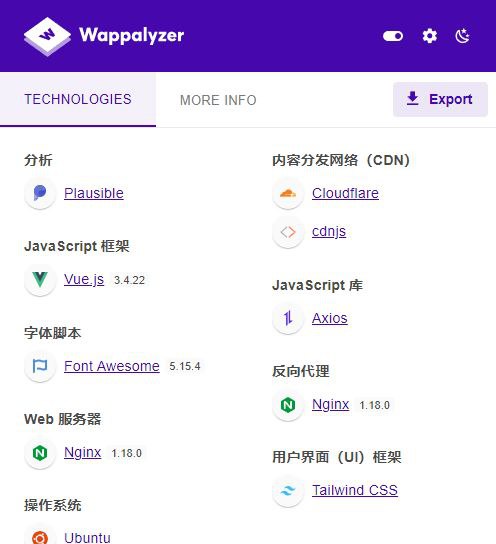This screenshot has height=544, width=496.
Task: Click the Font Awesome flag icon
Action: [40, 366]
